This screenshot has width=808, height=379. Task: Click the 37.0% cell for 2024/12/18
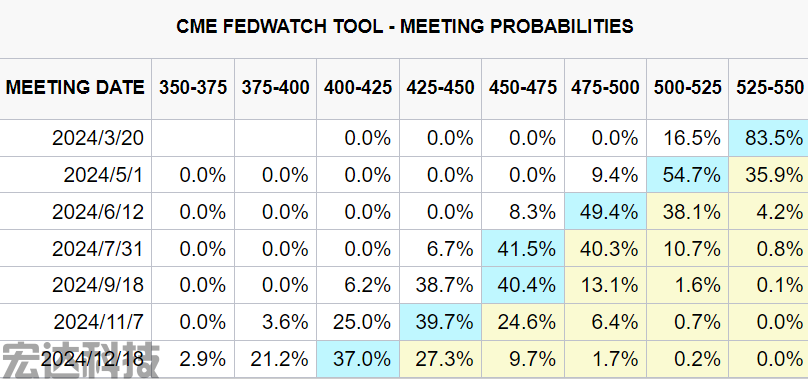pyautogui.click(x=358, y=359)
